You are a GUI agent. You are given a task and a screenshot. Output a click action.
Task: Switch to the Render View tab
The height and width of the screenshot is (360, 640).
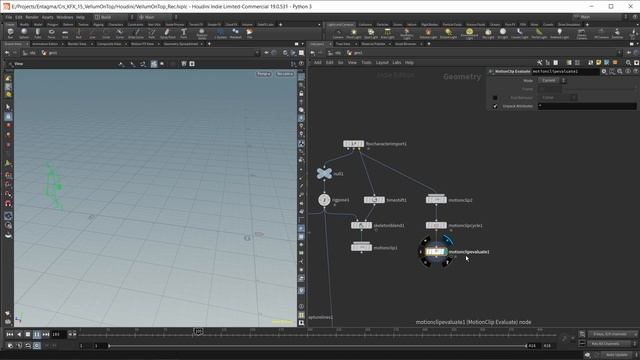coord(77,44)
